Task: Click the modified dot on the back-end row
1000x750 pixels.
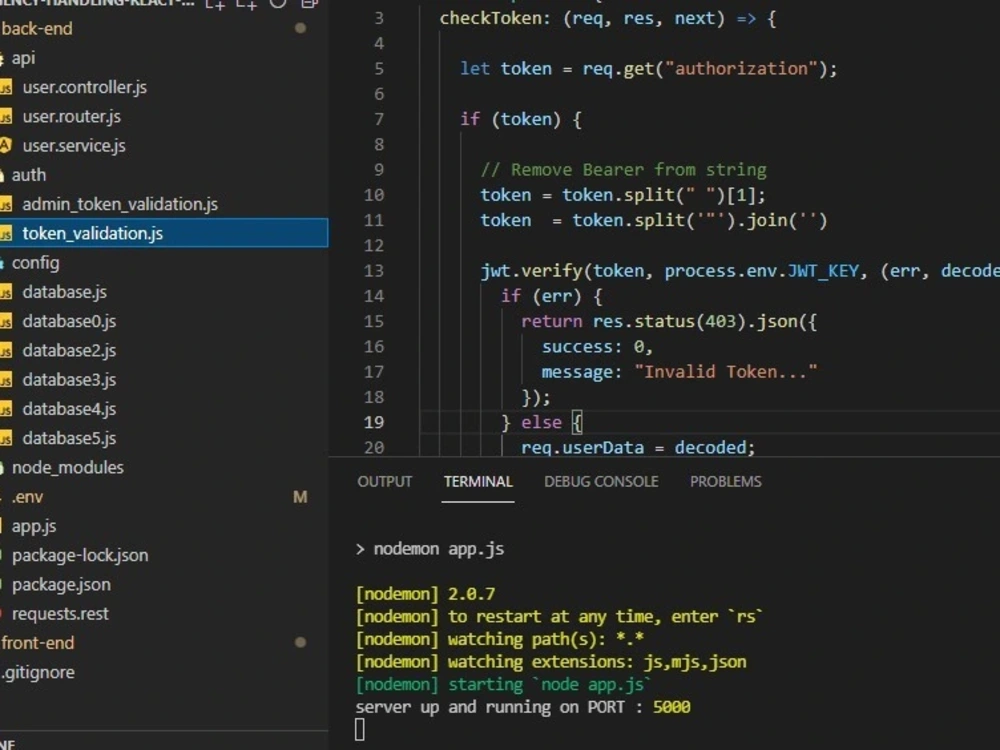Action: tap(300, 28)
